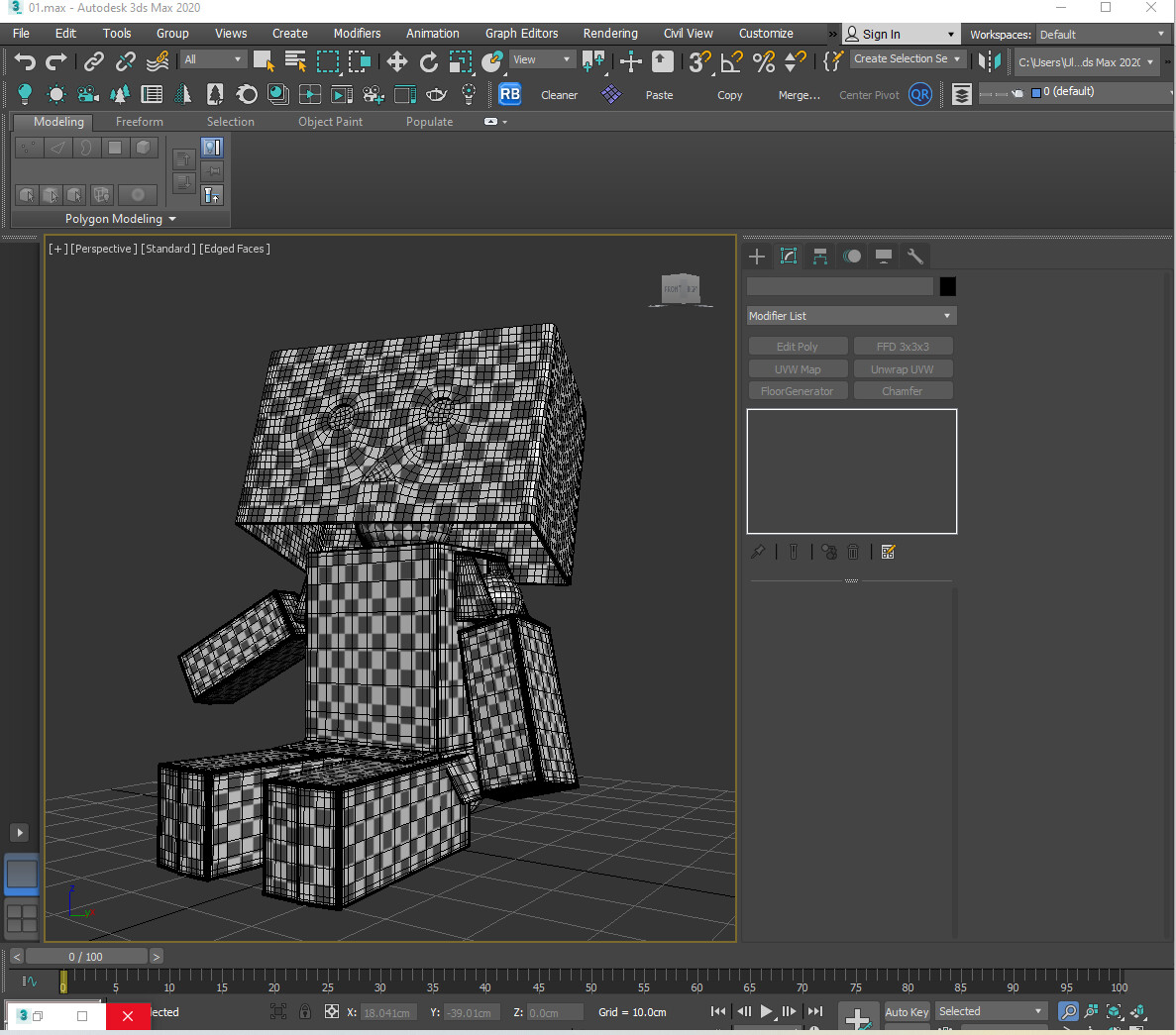
Task: Activate the Select and Rotate tool
Action: [x=428, y=60]
